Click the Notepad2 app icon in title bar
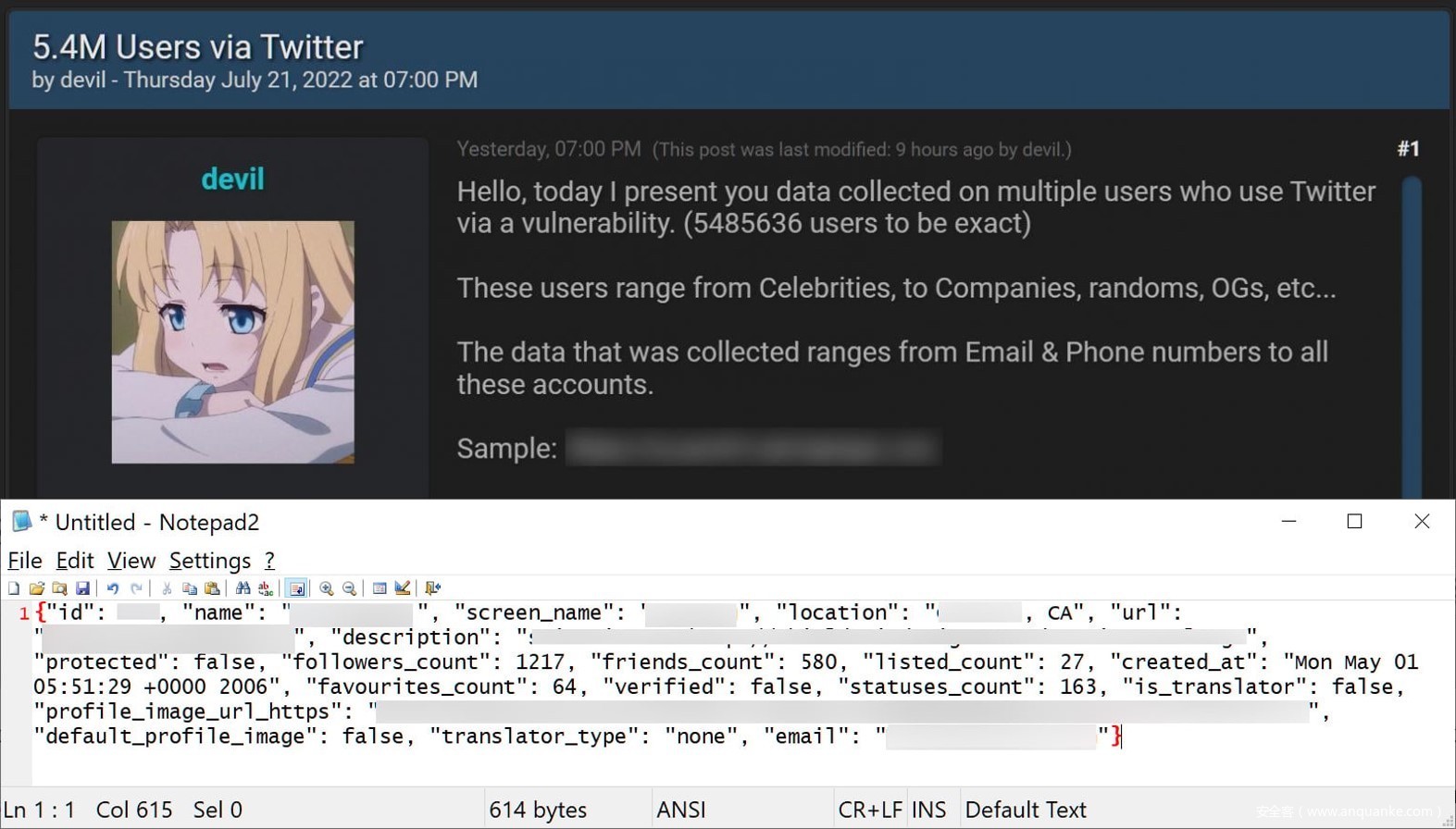The width and height of the screenshot is (1456, 829). point(21,522)
